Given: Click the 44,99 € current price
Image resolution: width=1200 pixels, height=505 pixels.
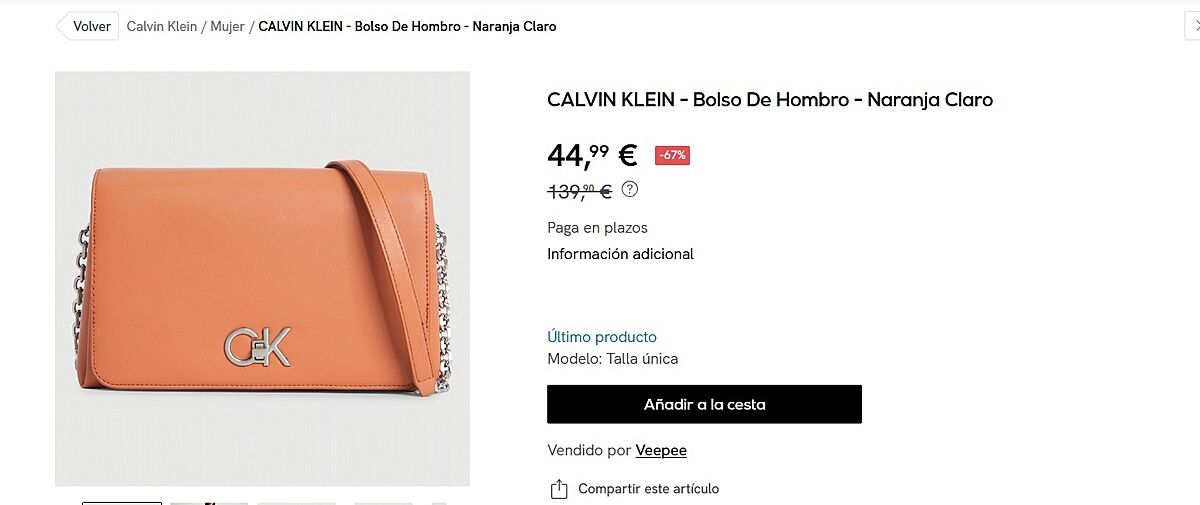Looking at the screenshot, I should coord(592,156).
